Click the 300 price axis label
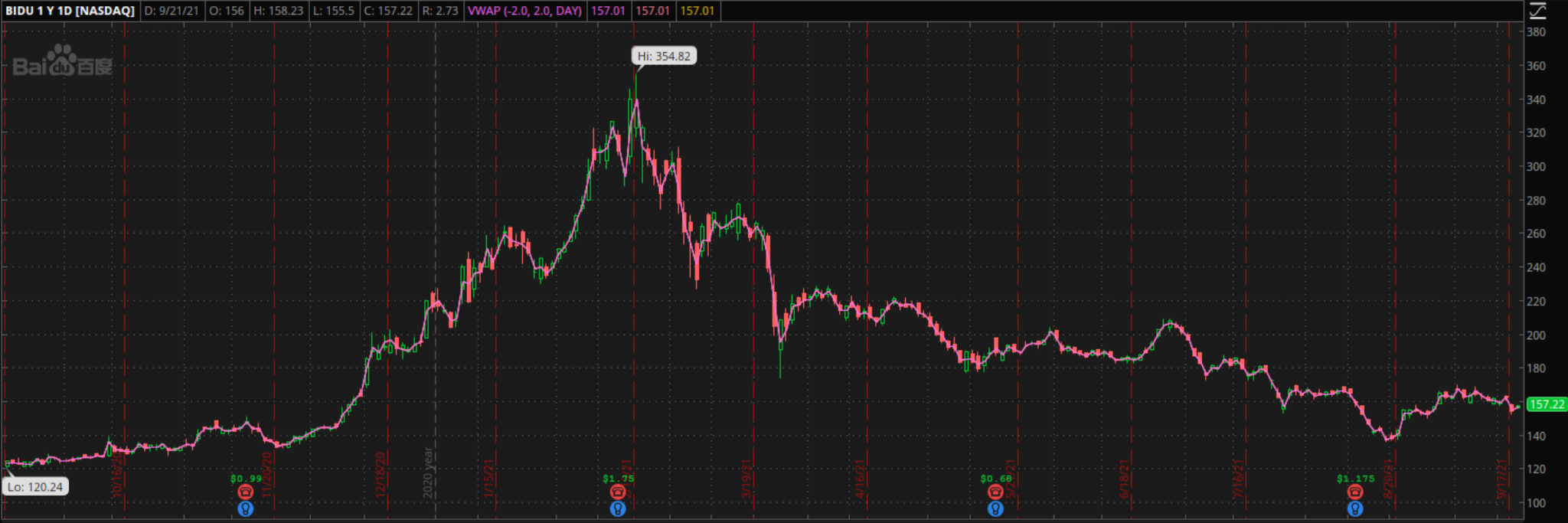This screenshot has height=523, width=1568. [x=1536, y=166]
